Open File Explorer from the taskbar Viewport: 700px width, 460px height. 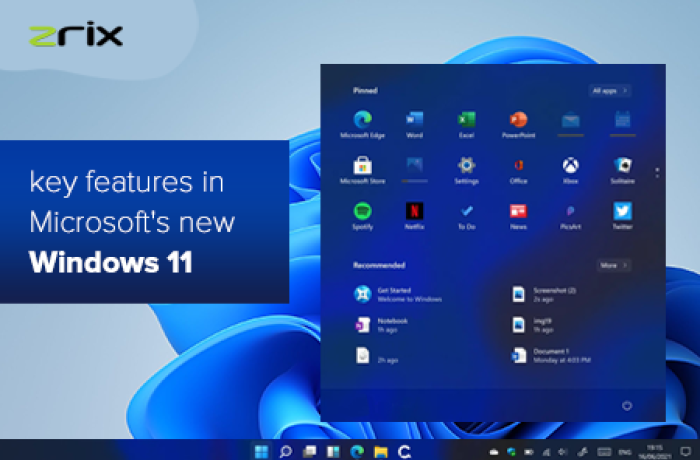tap(381, 451)
